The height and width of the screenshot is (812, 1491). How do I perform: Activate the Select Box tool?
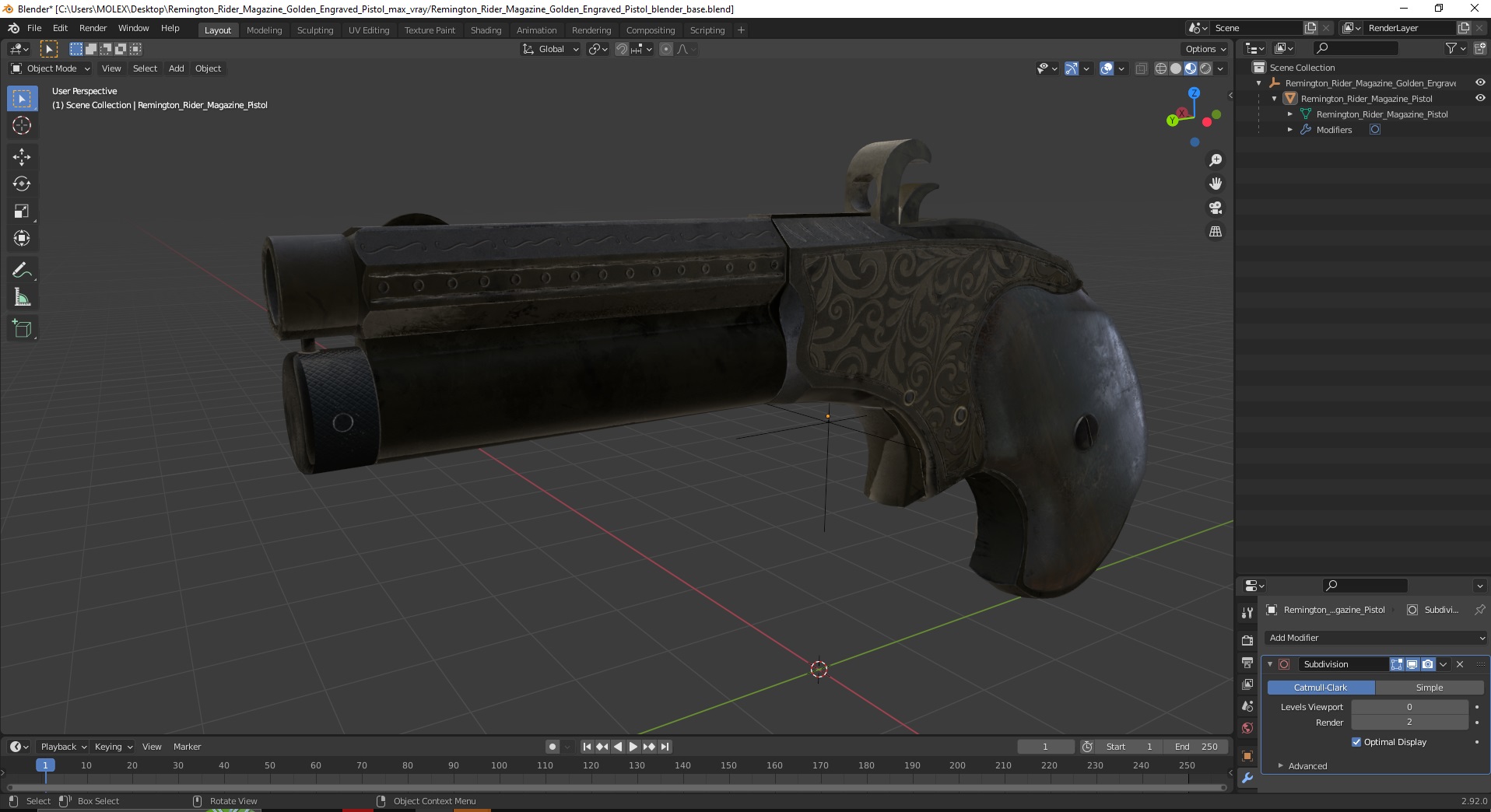tap(22, 98)
